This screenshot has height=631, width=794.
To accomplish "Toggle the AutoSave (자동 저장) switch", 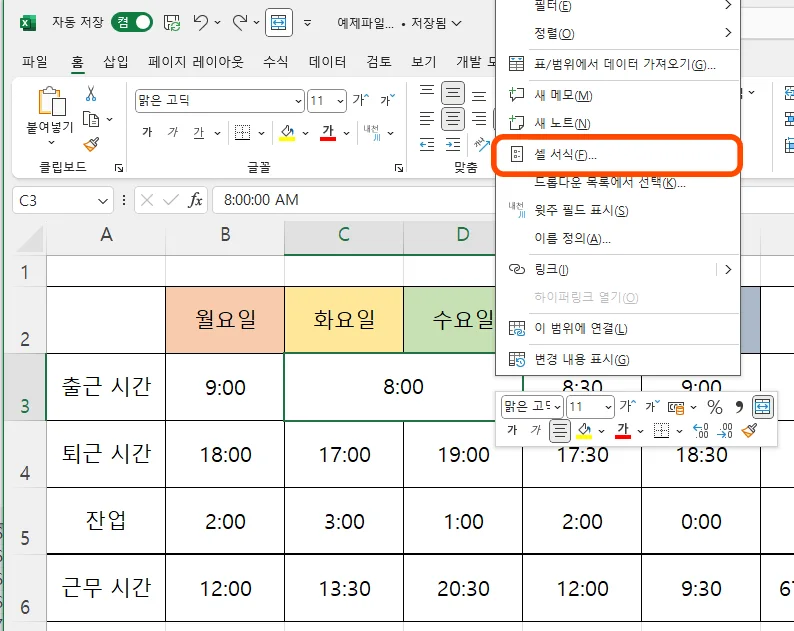I will coord(132,22).
